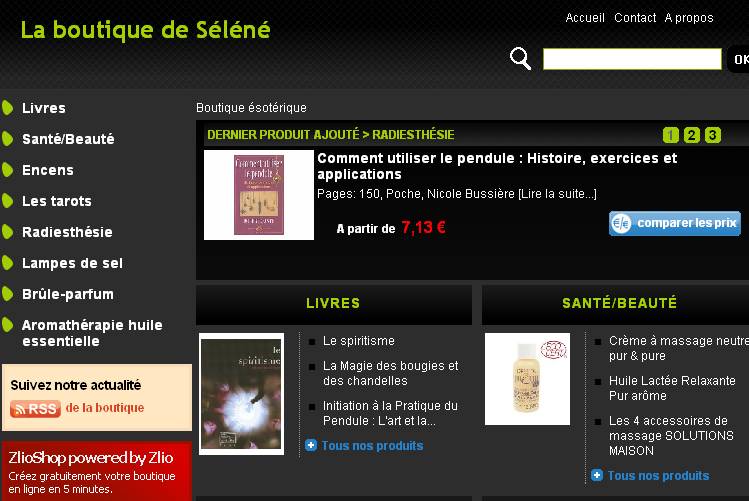This screenshot has height=501, width=749.
Task: Click the search text input field
Action: [632, 59]
